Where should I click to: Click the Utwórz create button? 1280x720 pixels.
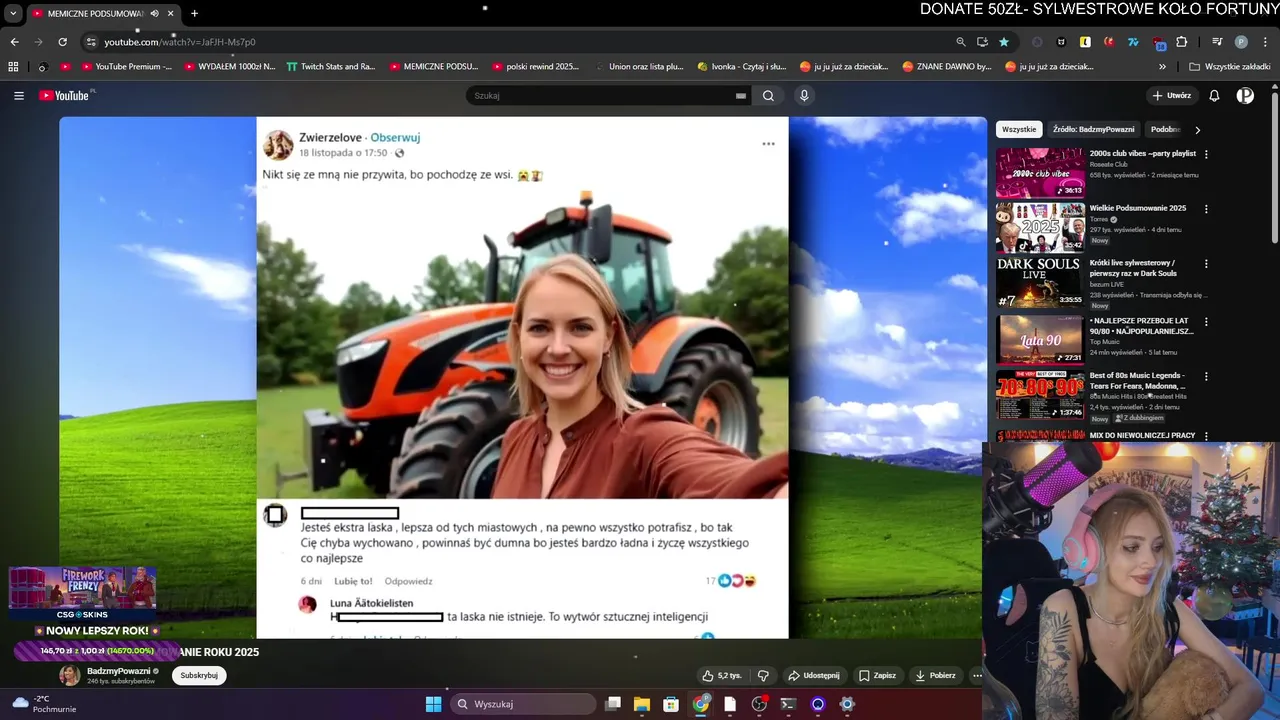coord(1171,96)
